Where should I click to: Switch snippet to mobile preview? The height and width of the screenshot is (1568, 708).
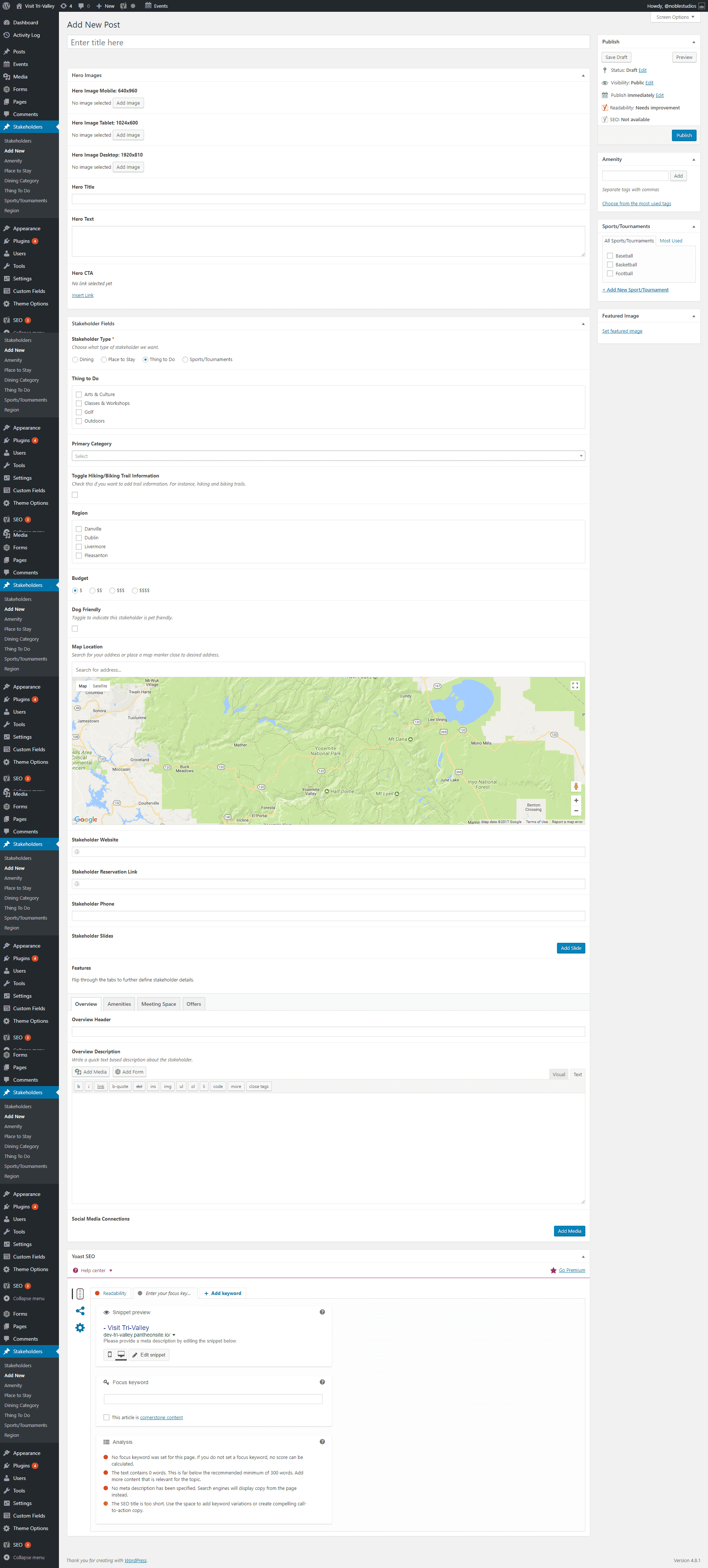pyautogui.click(x=109, y=1354)
